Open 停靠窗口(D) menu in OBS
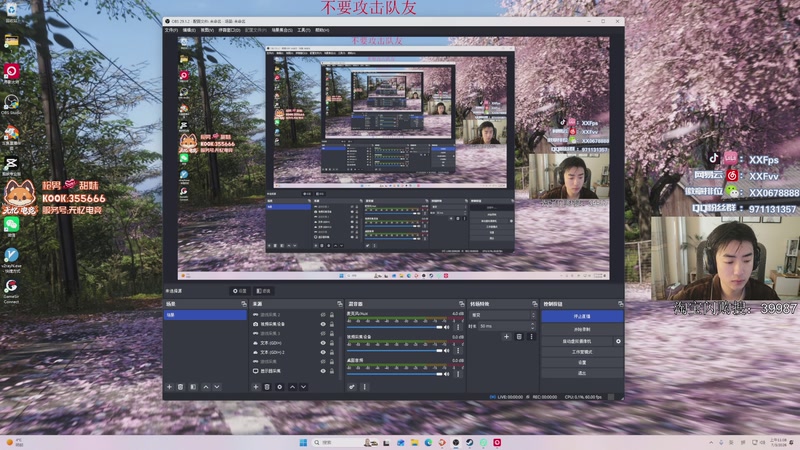 tap(229, 30)
